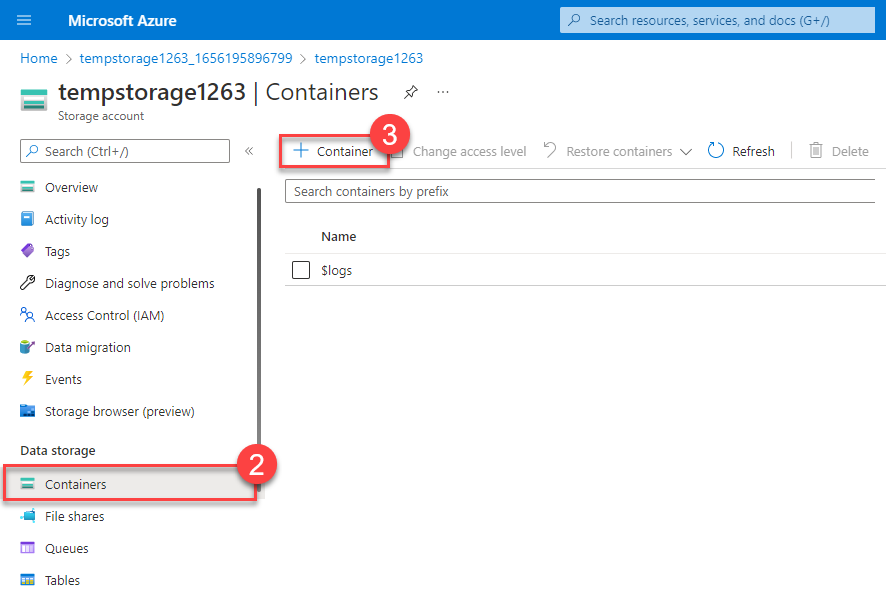Select the $logs container checkbox
Viewport: 886px width, 601px height.
[301, 270]
